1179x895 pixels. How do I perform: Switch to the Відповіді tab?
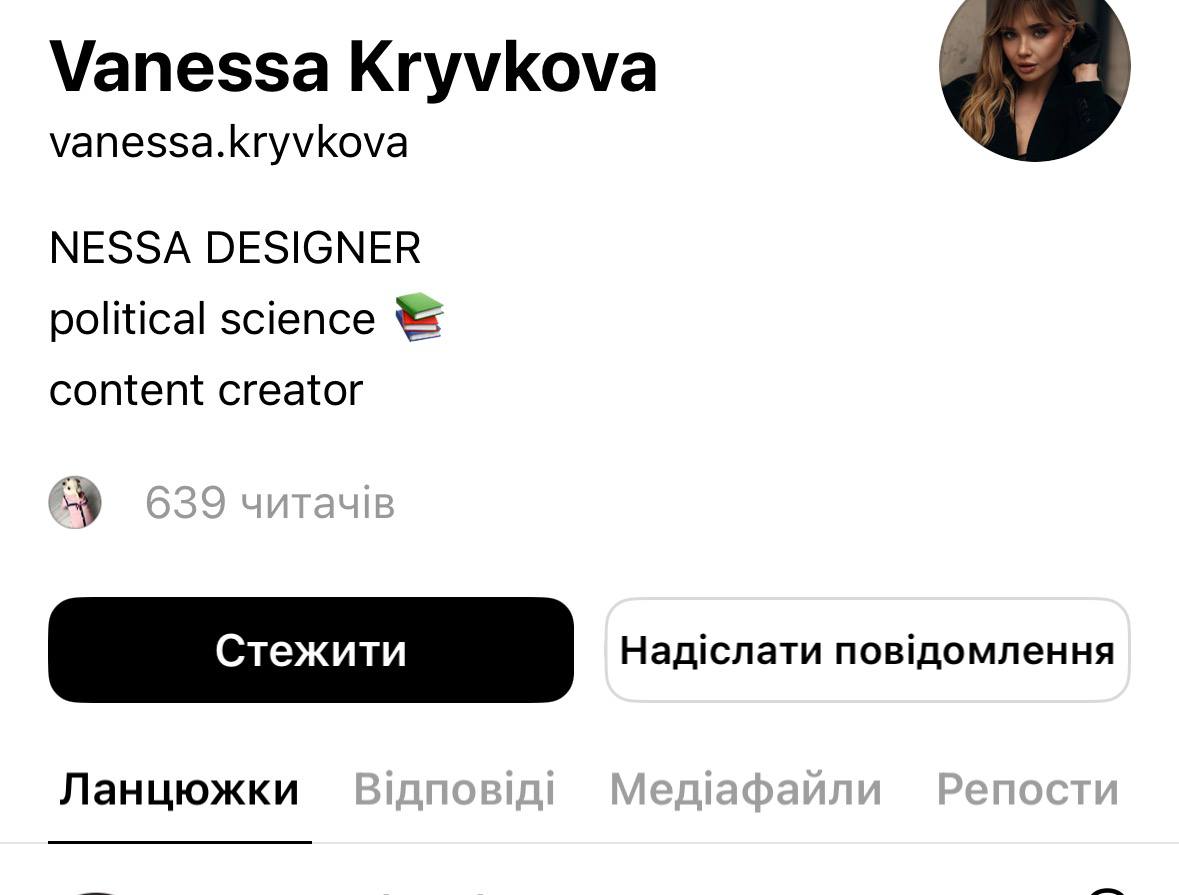point(454,789)
